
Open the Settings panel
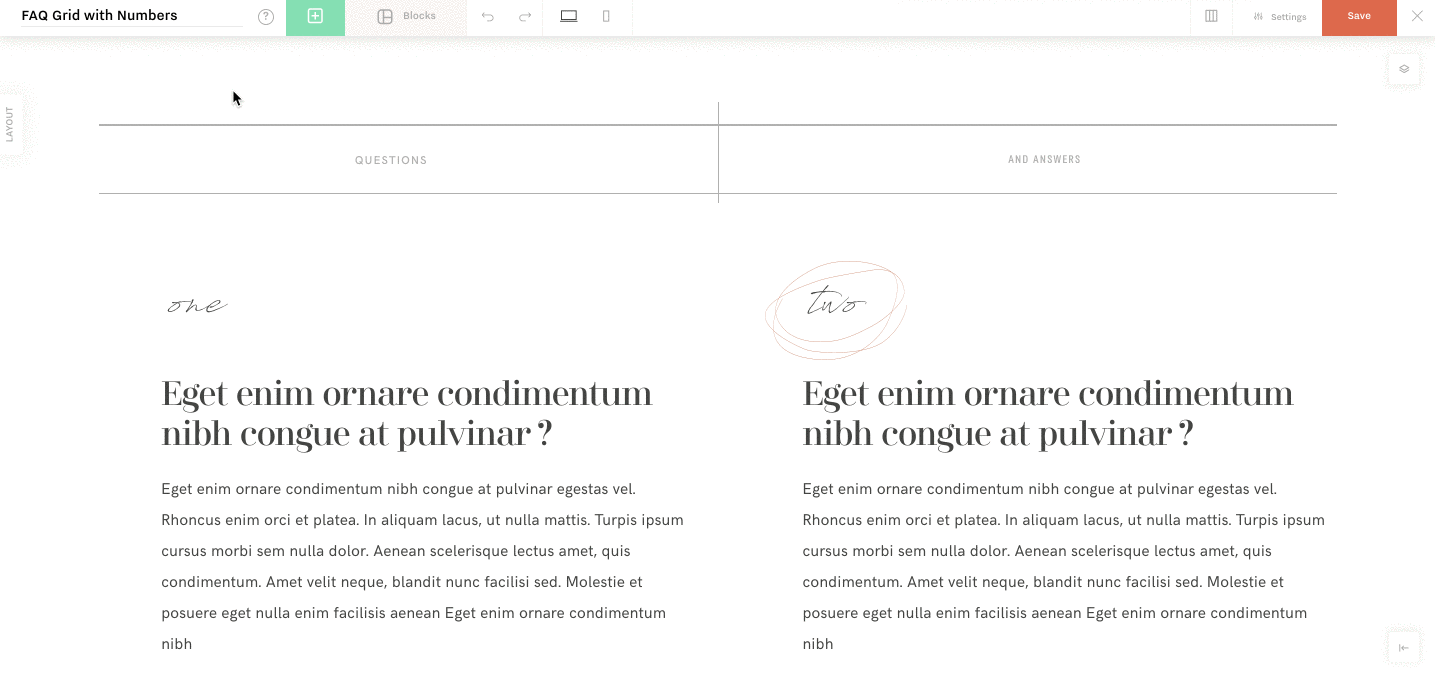click(1280, 17)
